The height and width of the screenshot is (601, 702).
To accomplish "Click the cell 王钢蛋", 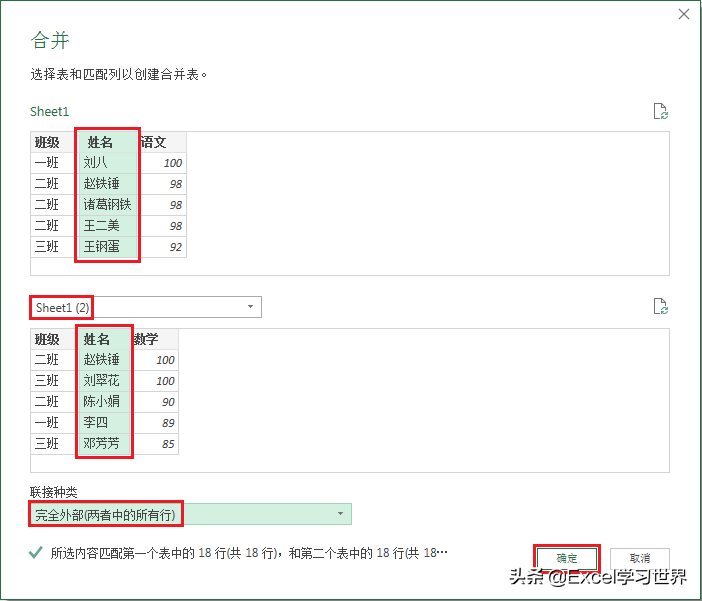I will pyautogui.click(x=107, y=247).
